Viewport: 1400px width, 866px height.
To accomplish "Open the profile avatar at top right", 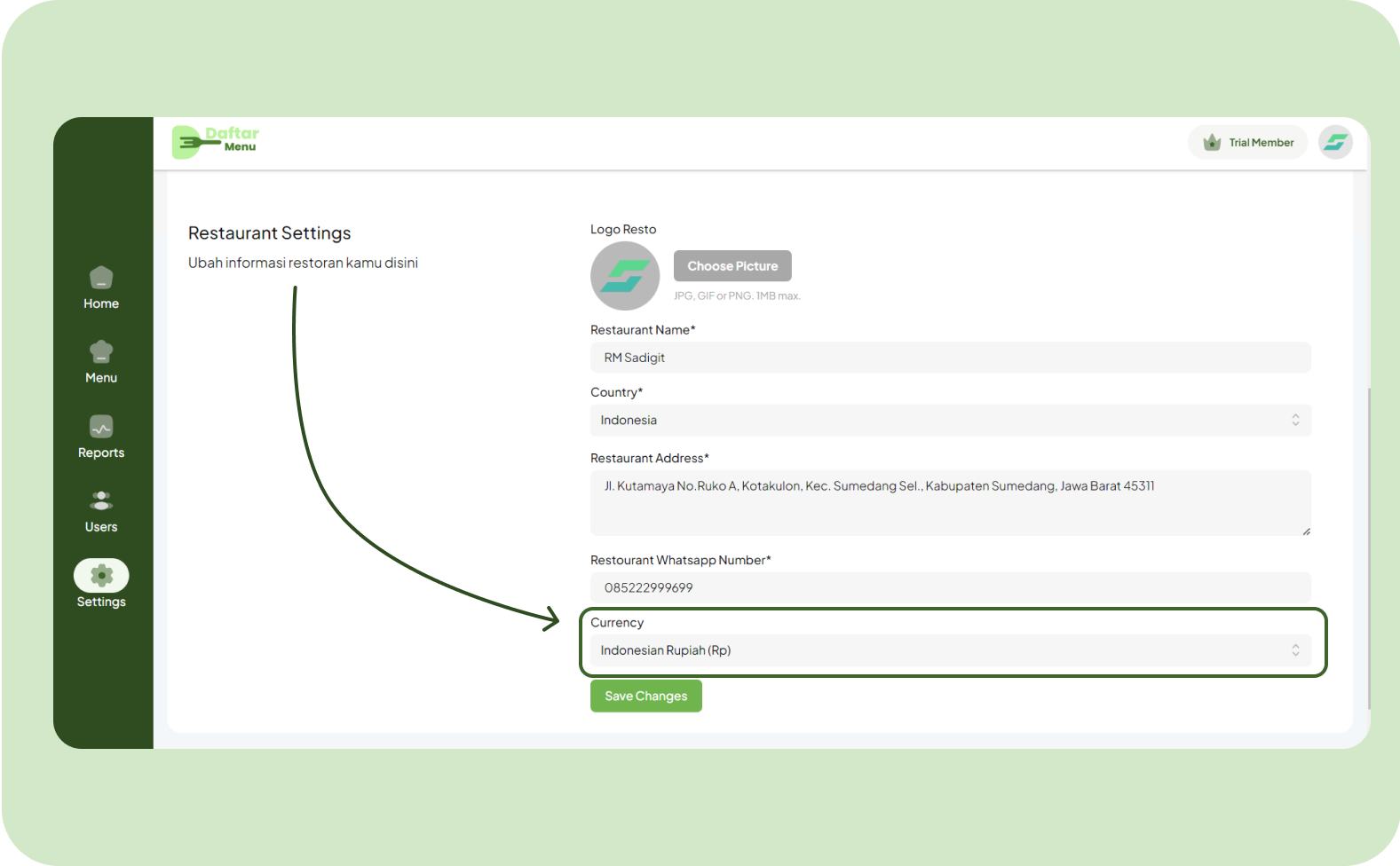I will coord(1334,142).
